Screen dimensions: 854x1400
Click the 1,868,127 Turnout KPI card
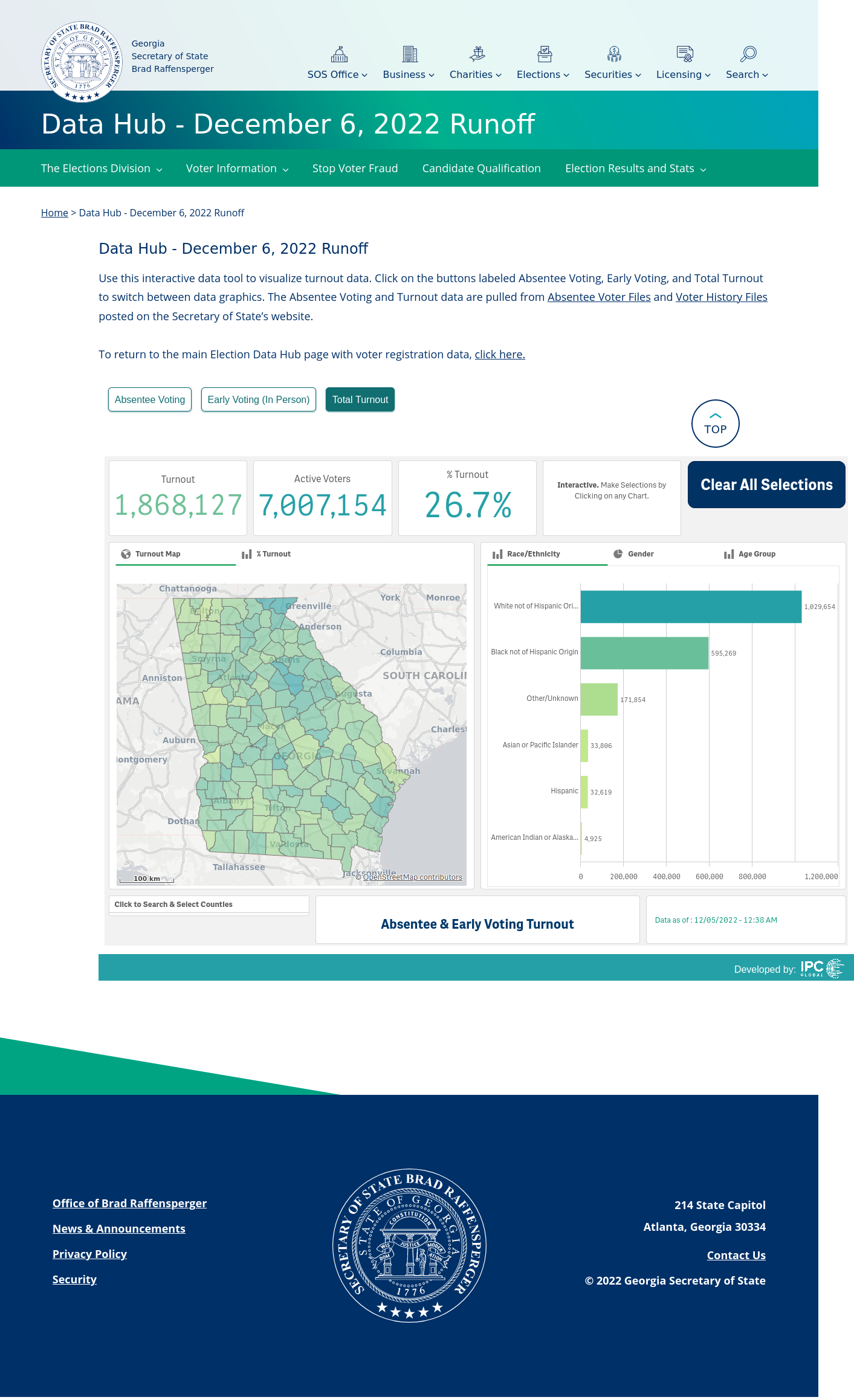(x=178, y=498)
